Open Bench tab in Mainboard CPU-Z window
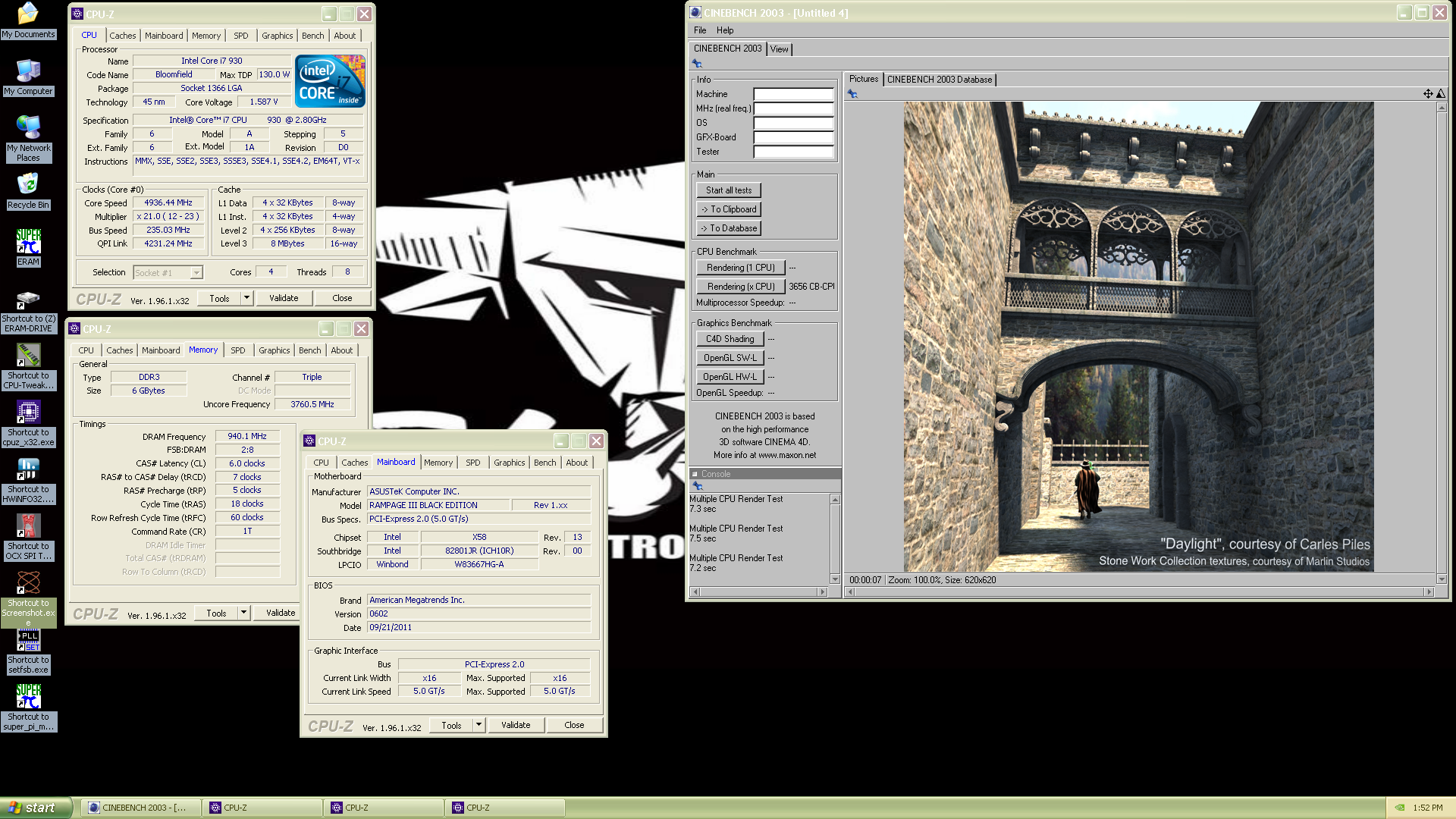 pos(544,463)
